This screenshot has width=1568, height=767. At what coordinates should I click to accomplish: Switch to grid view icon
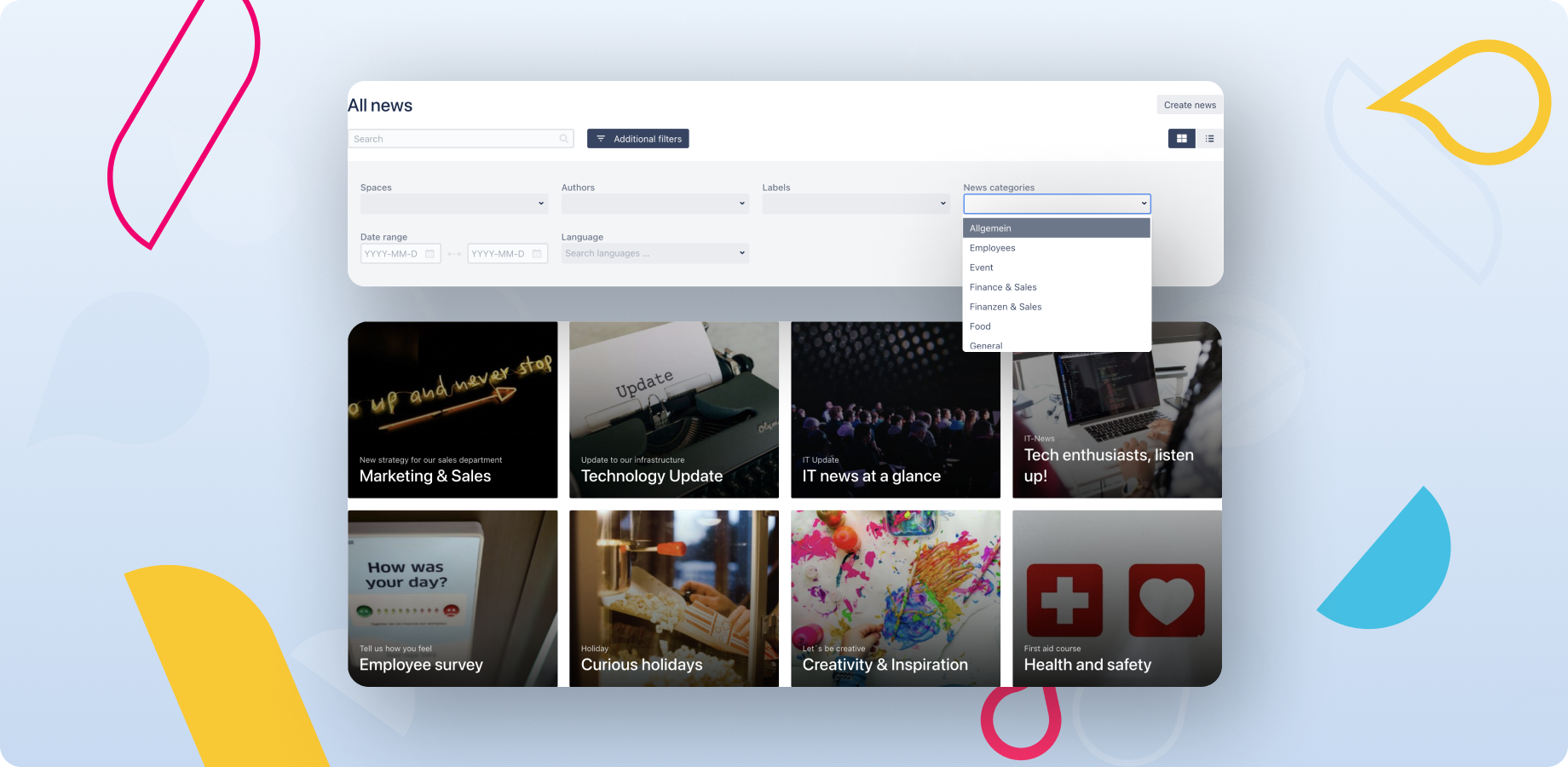[x=1181, y=138]
